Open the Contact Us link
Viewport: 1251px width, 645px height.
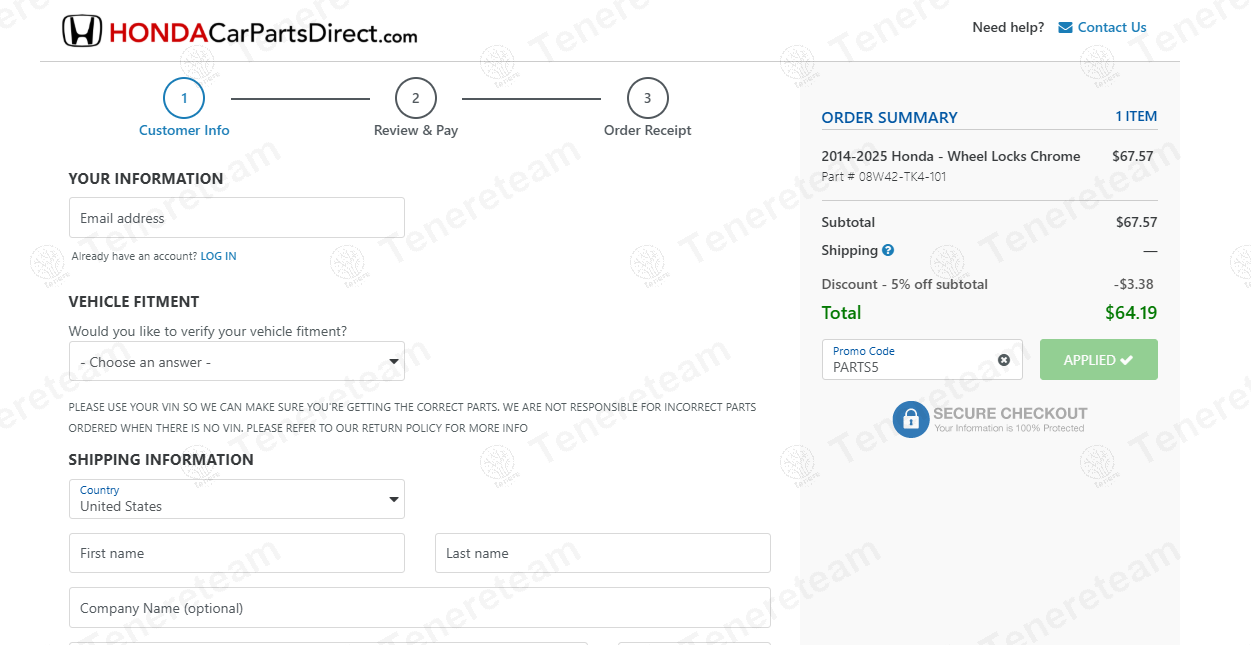coord(1111,28)
